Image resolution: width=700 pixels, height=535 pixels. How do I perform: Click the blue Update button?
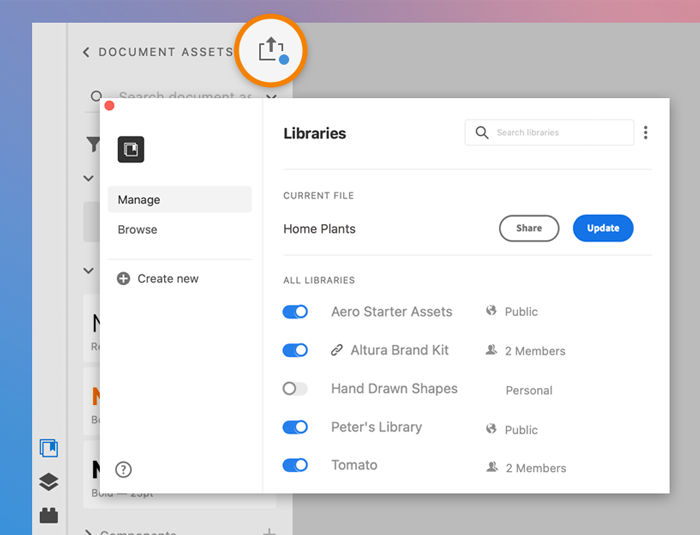click(x=603, y=228)
